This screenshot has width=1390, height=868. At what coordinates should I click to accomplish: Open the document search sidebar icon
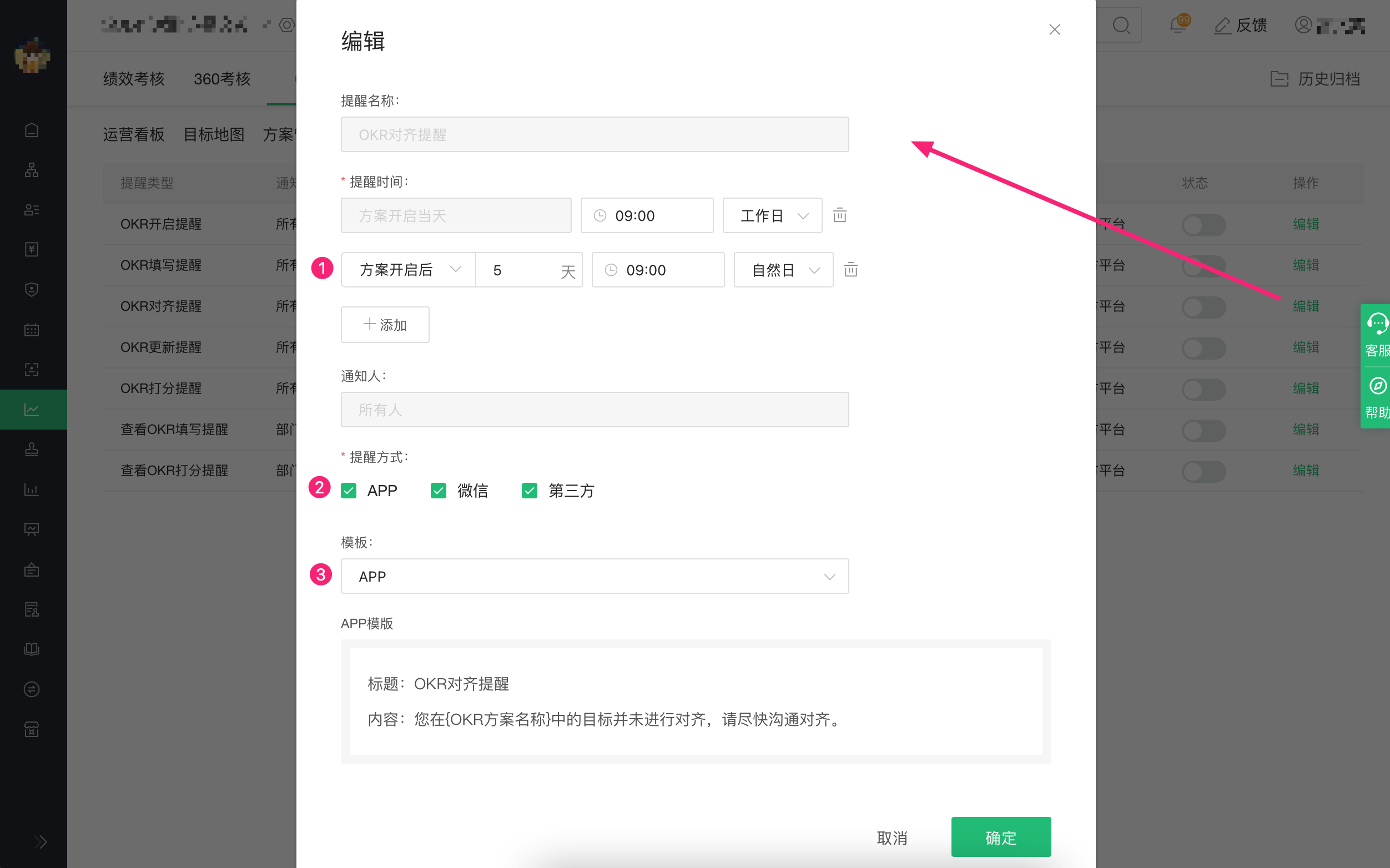(x=32, y=609)
